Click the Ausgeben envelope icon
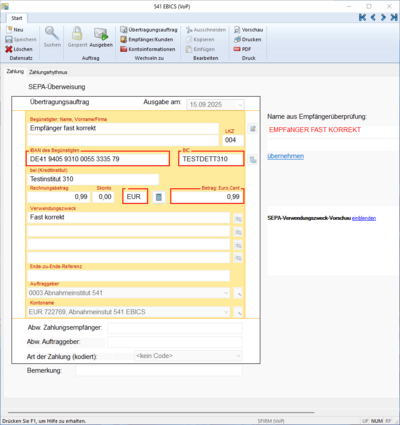 coord(101,33)
